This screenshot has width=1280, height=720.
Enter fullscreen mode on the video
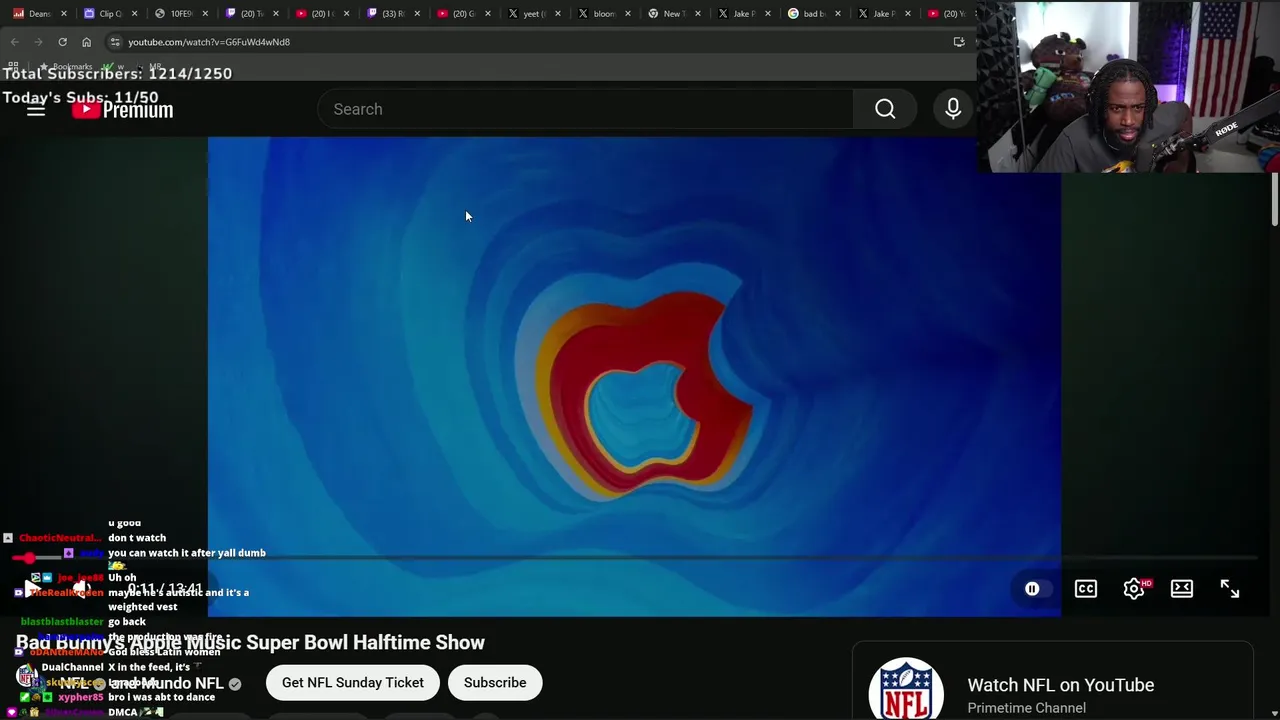click(1230, 589)
